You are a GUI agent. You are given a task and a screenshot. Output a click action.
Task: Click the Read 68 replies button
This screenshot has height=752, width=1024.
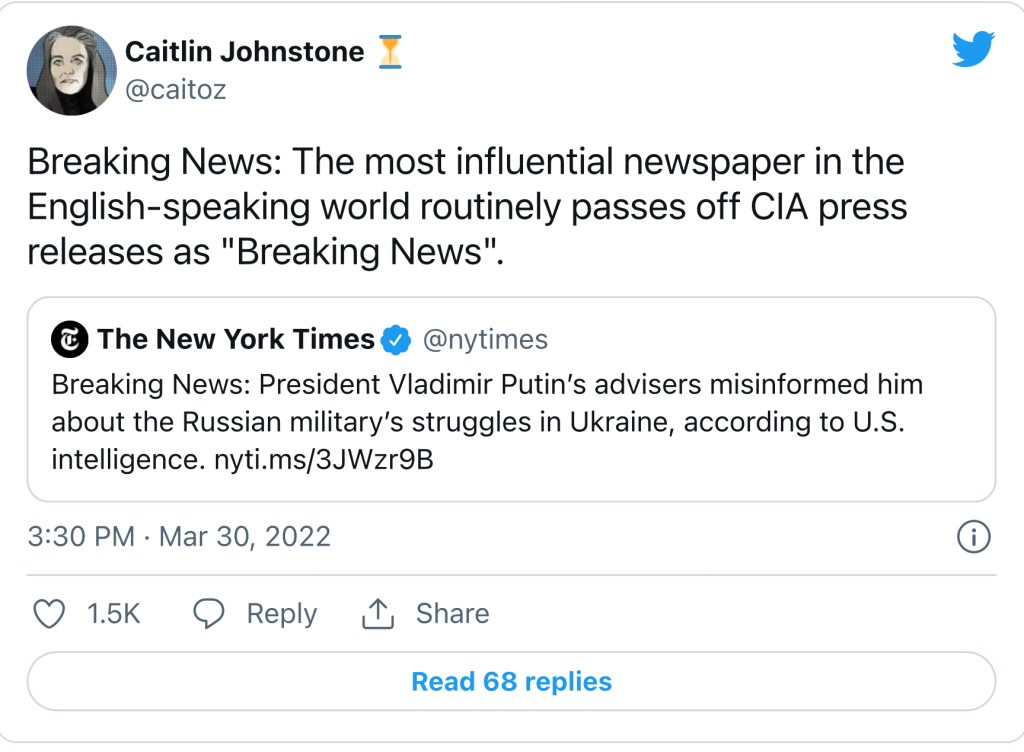(511, 682)
